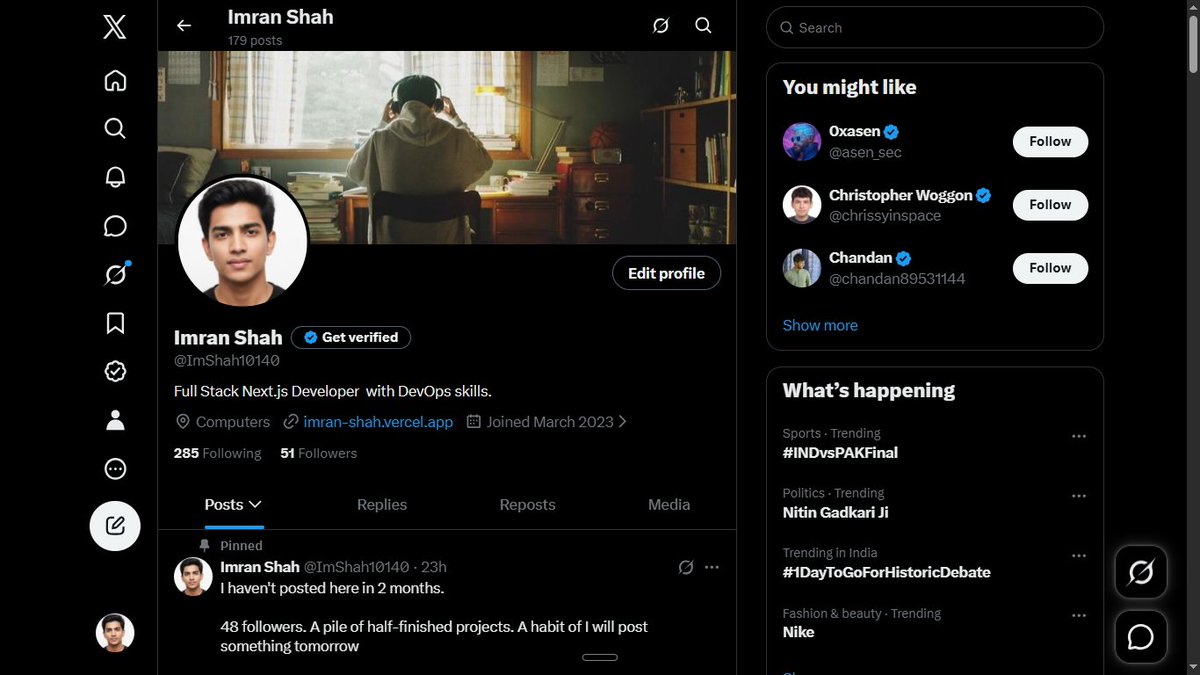Click pinned post author avatar

click(x=194, y=577)
